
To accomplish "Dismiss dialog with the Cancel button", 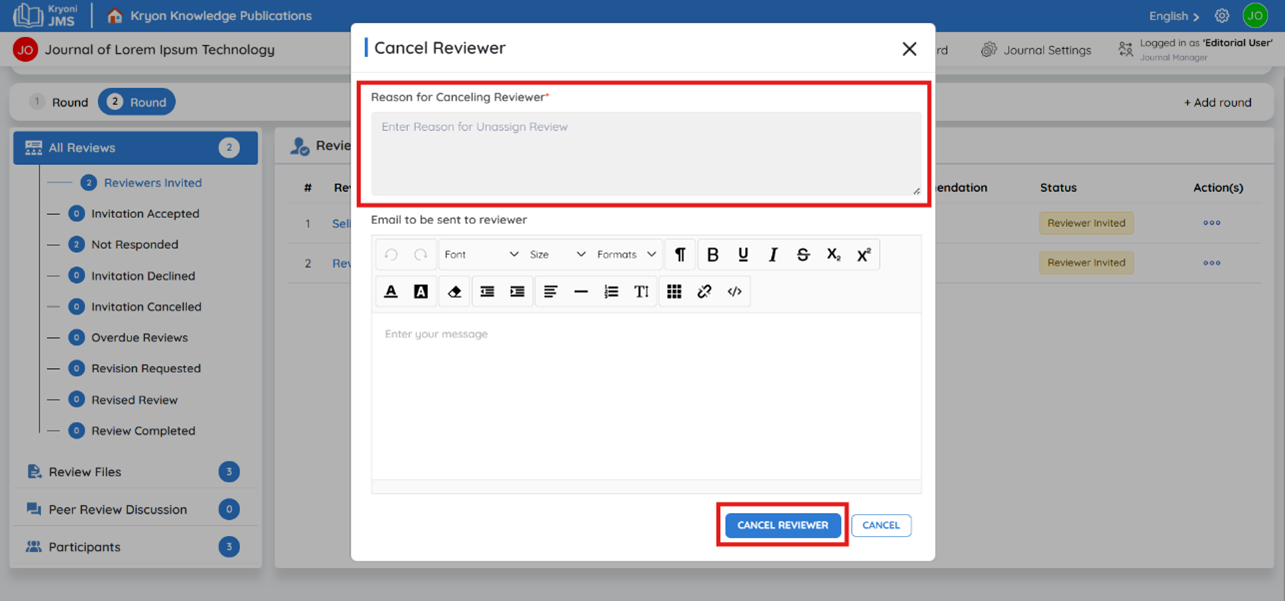I will click(881, 525).
